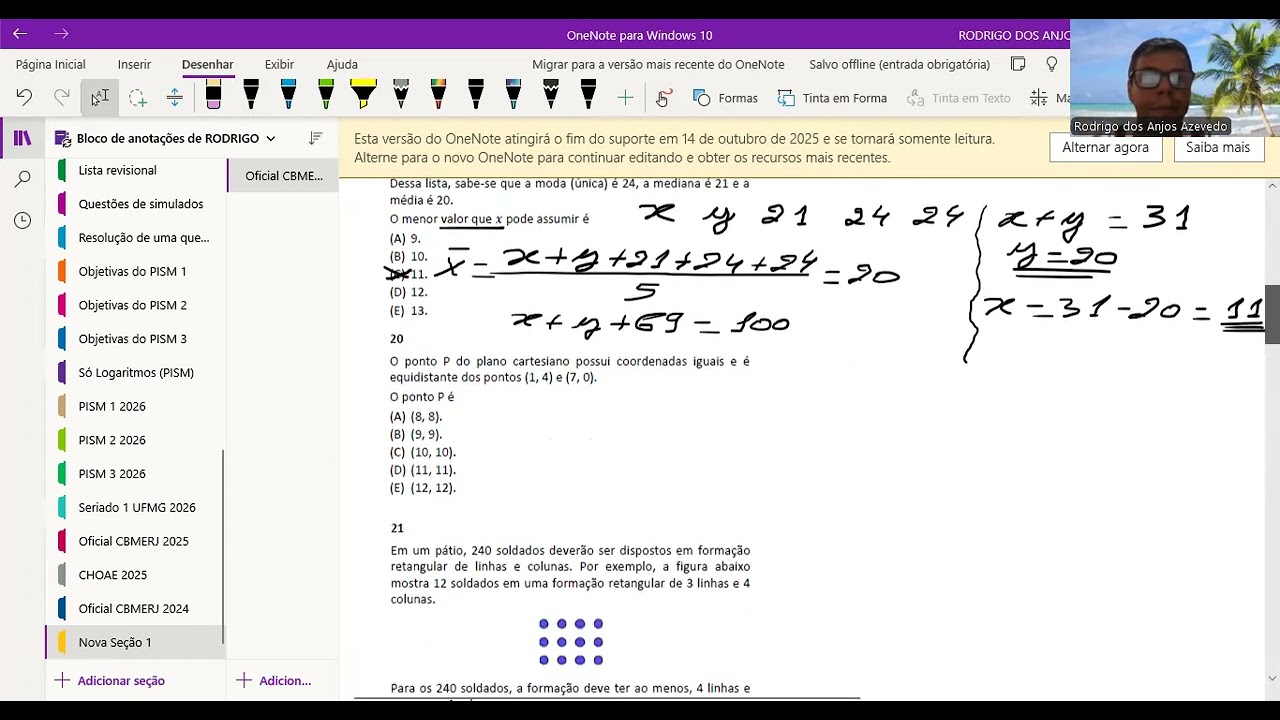Enable Tinta em Forma conversion
The image size is (1280, 720).
833,98
